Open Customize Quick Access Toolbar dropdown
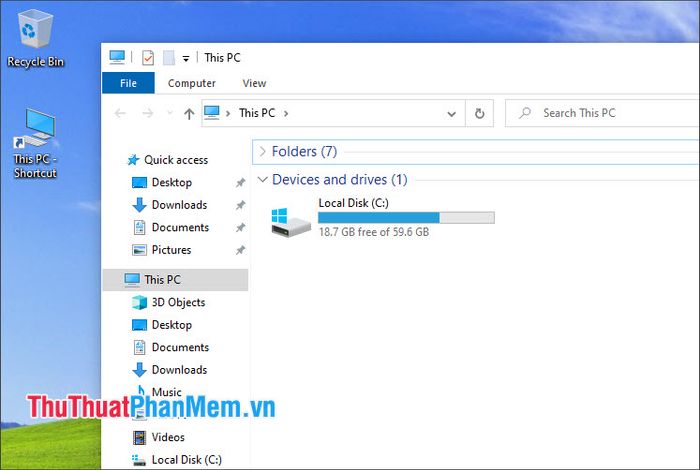This screenshot has height=470, width=700. [x=186, y=58]
